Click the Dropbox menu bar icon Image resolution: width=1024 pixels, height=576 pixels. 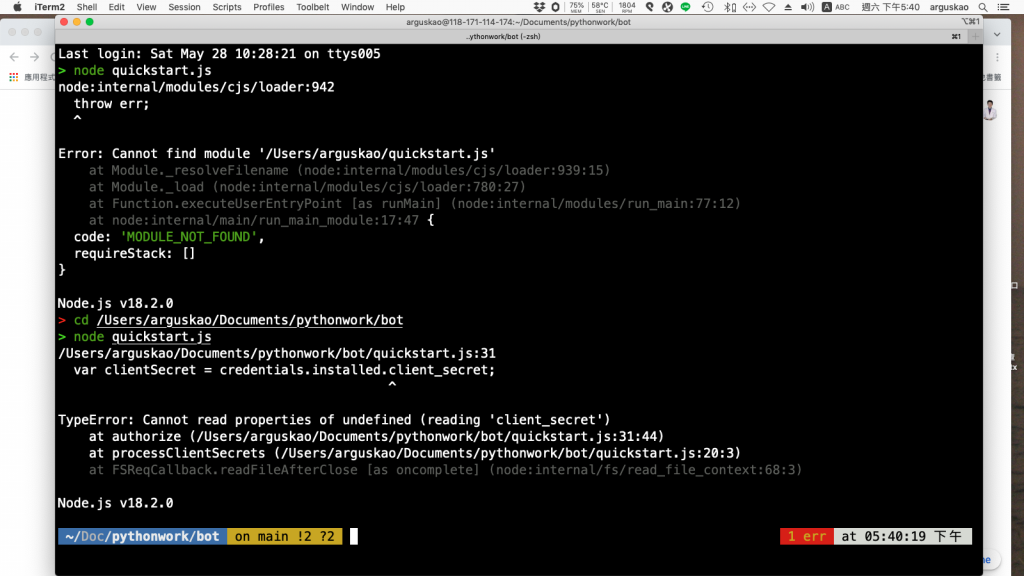(539, 7)
